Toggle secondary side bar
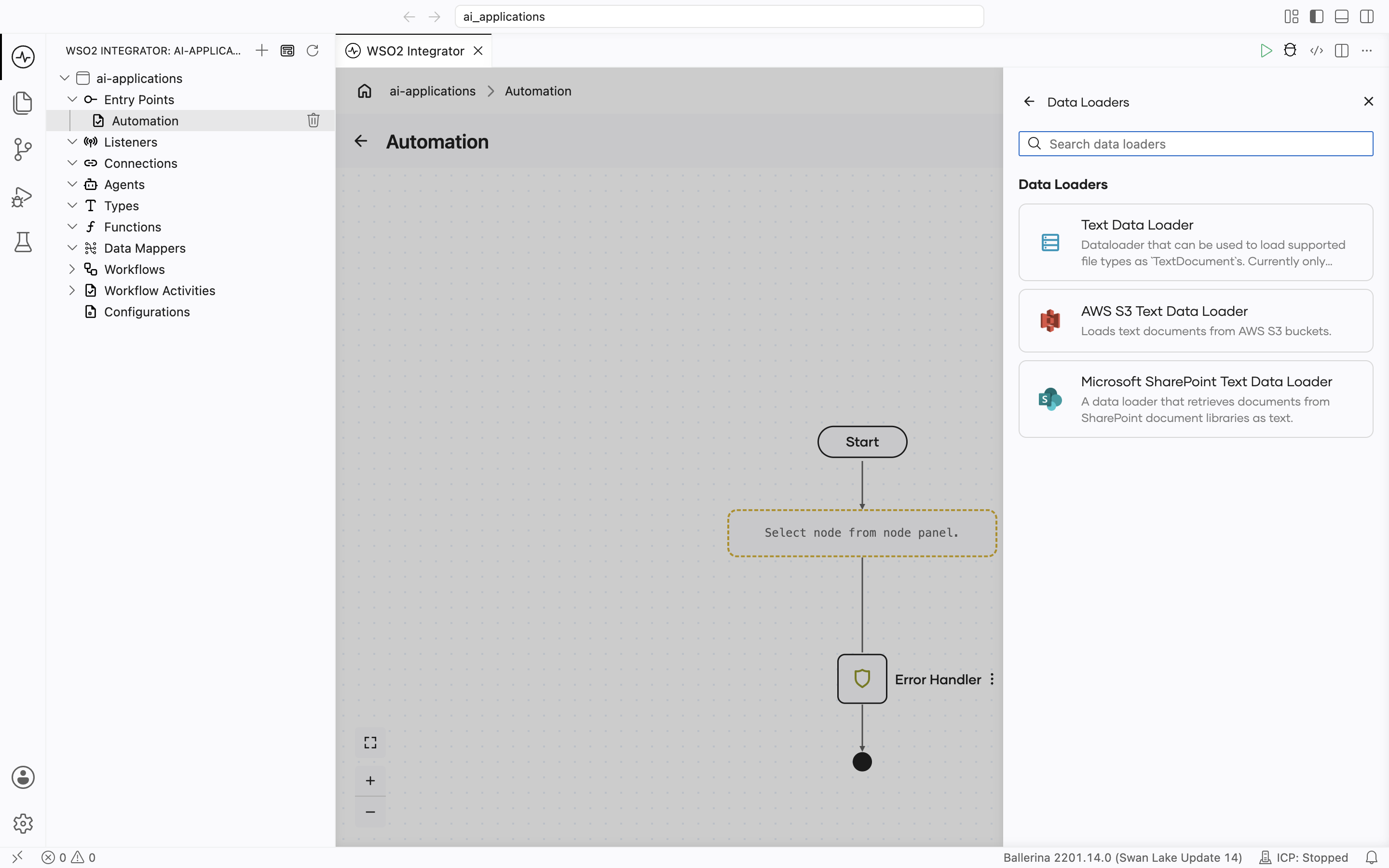Image resolution: width=1389 pixels, height=868 pixels. tap(1367, 17)
